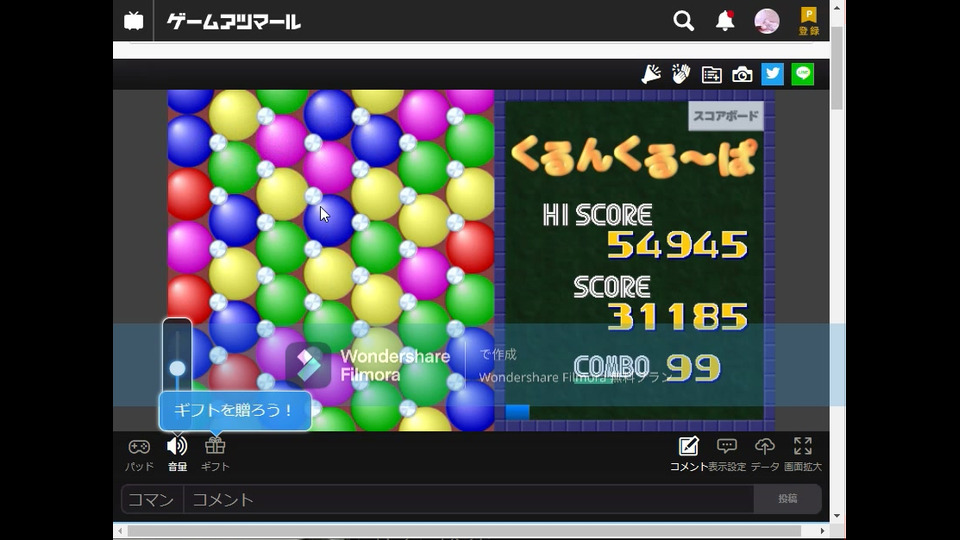
Task: Click the horizontal scrollbar left arrow
Action: point(120,531)
